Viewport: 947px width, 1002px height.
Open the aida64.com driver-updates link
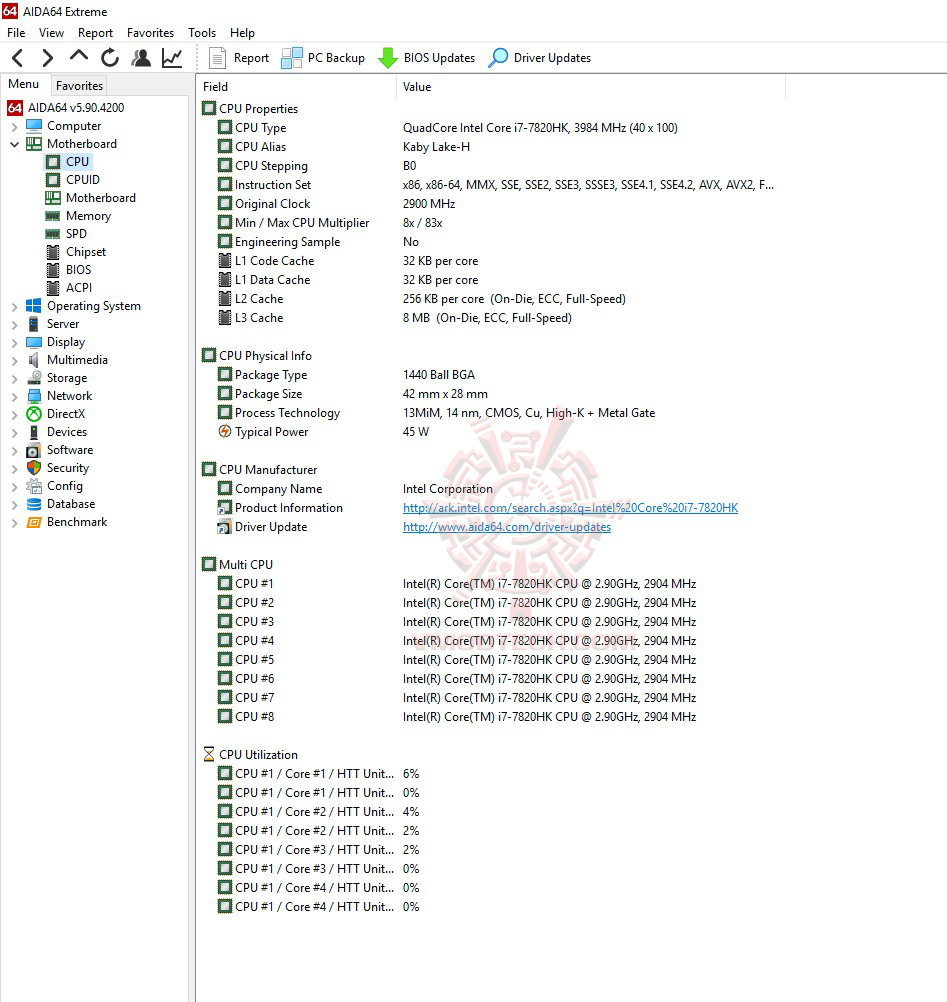pos(507,527)
